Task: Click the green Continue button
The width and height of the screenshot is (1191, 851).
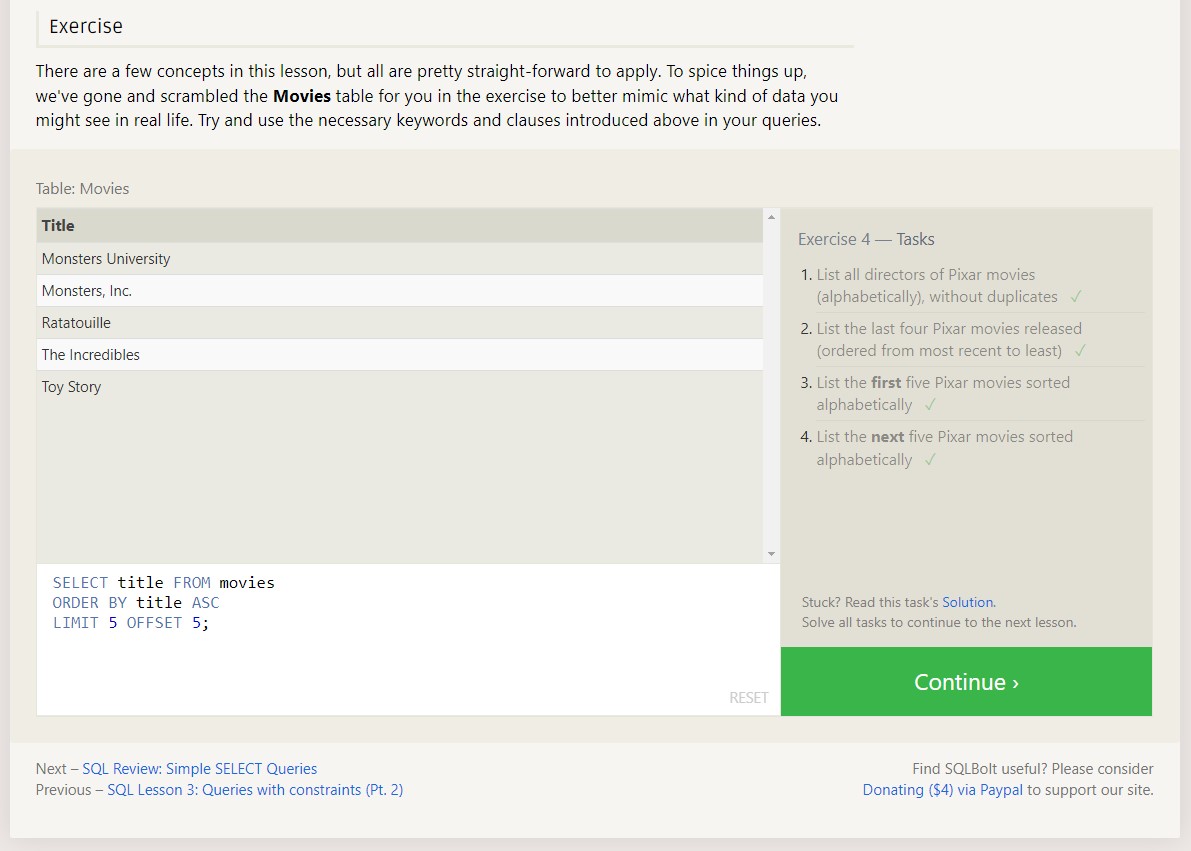Action: [x=966, y=682]
